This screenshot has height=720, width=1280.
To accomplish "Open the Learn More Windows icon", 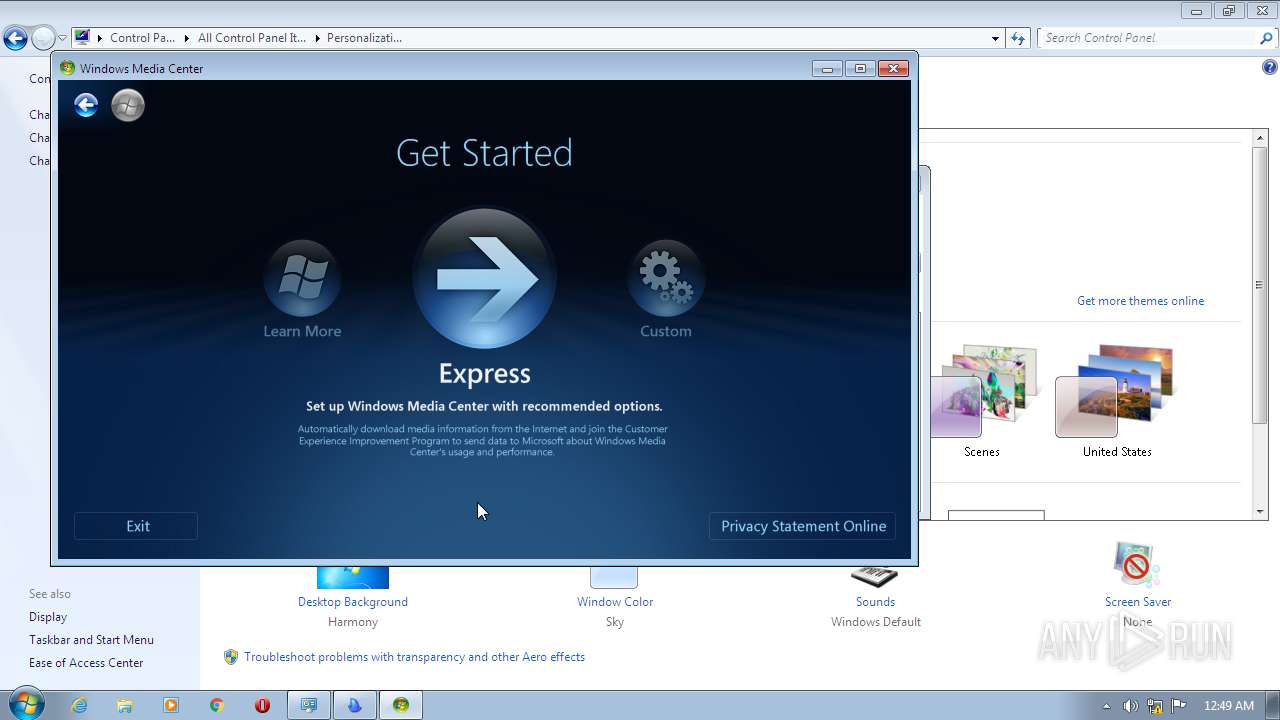I will [x=302, y=278].
